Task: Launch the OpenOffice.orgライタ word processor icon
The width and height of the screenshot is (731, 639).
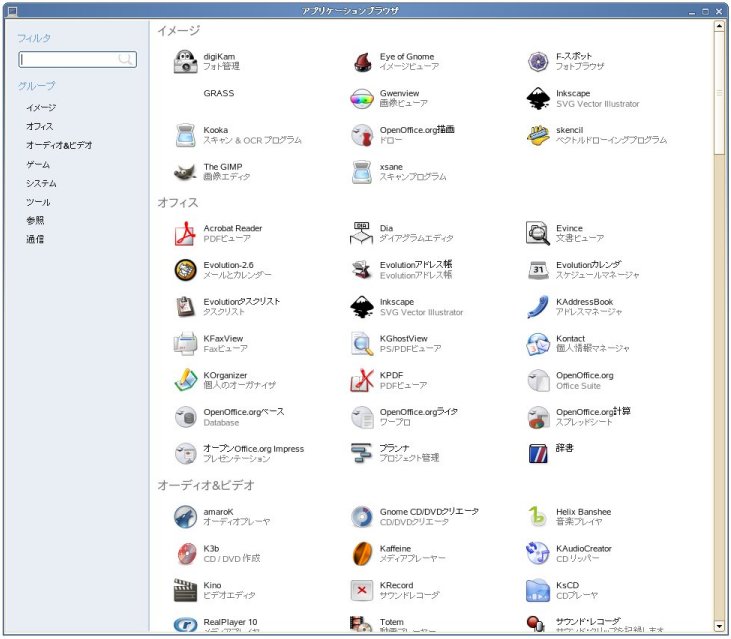Action: (x=362, y=417)
